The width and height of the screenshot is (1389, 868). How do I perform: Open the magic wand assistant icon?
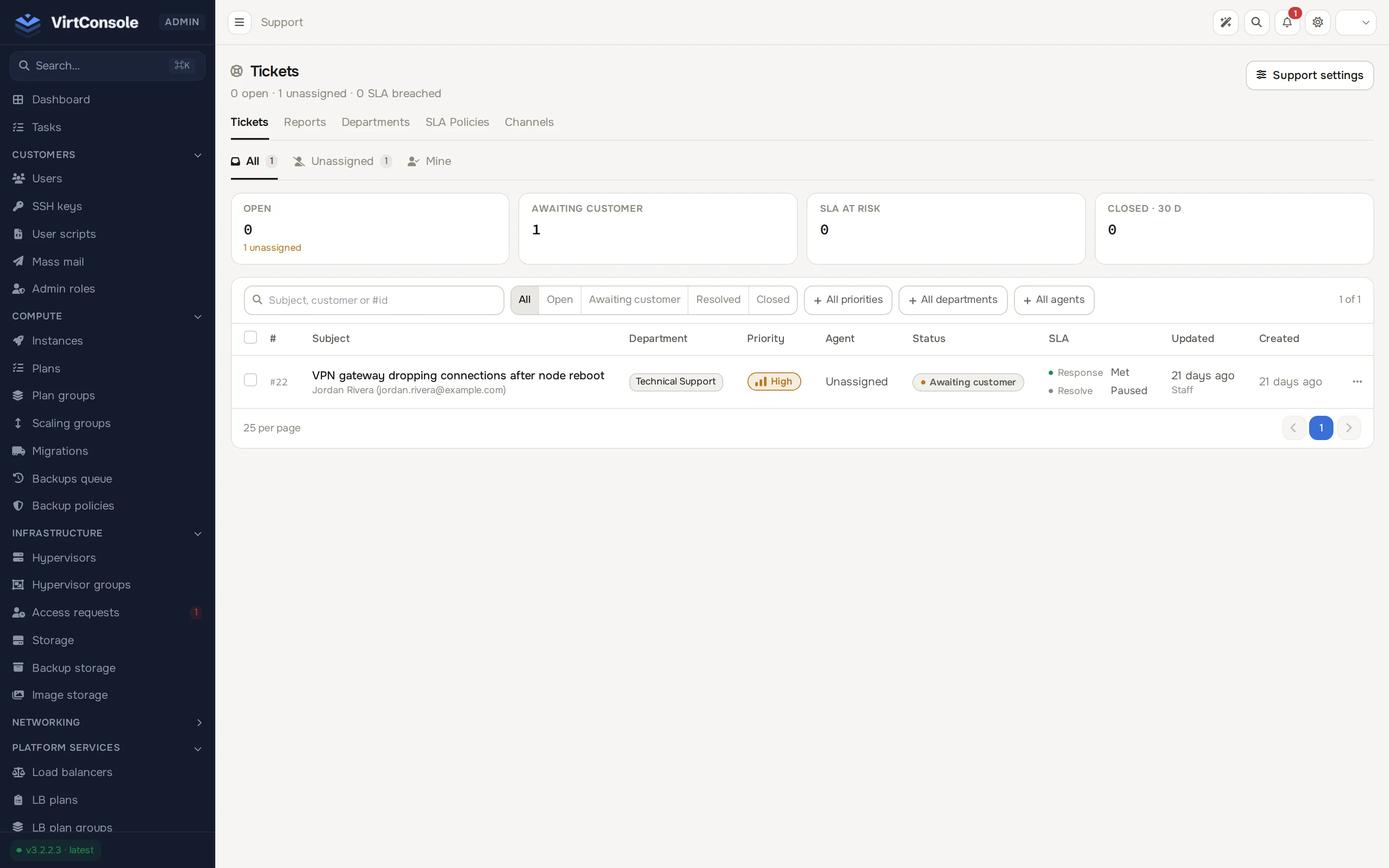point(1225,23)
